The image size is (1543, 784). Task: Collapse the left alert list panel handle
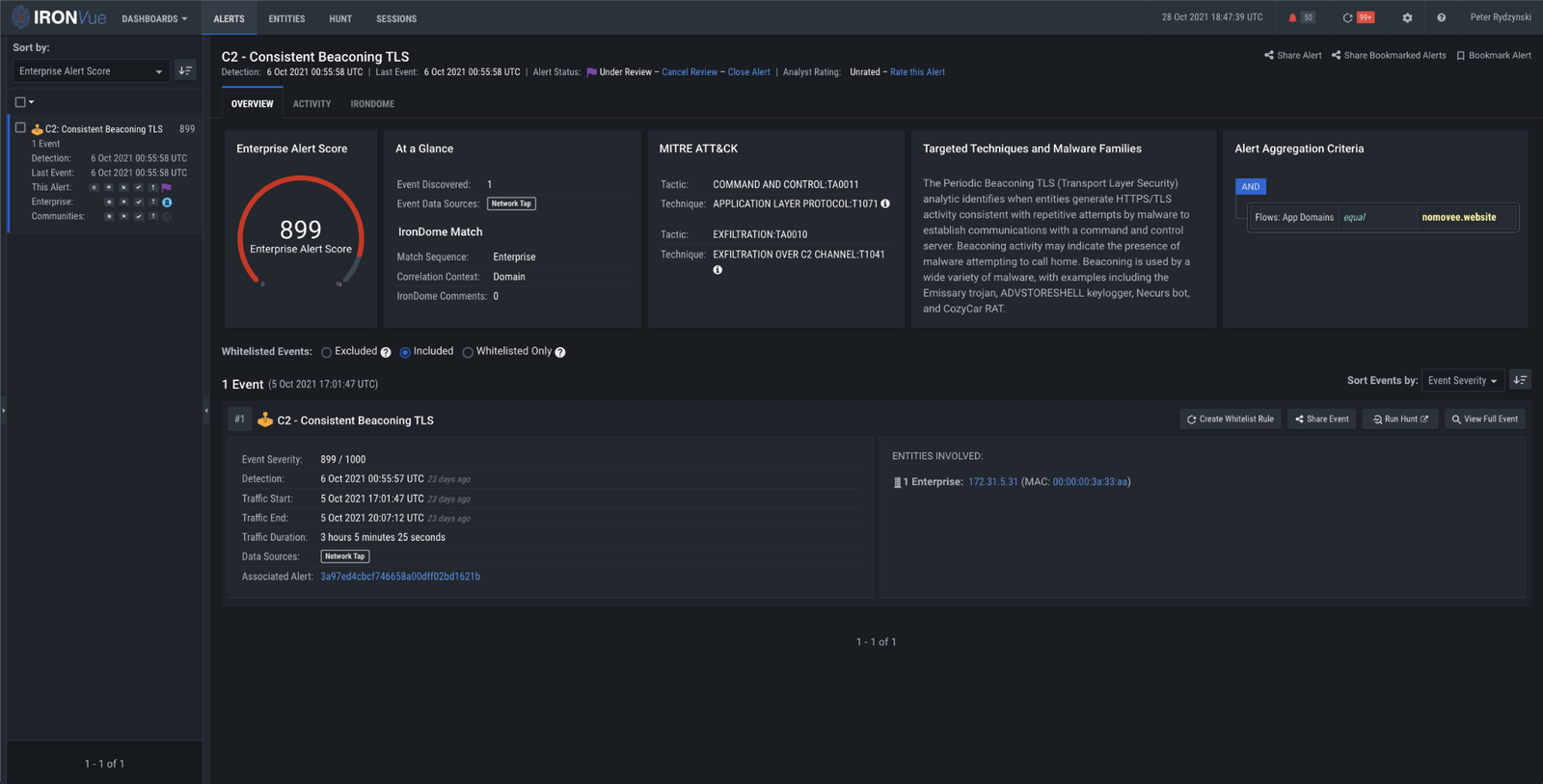206,410
